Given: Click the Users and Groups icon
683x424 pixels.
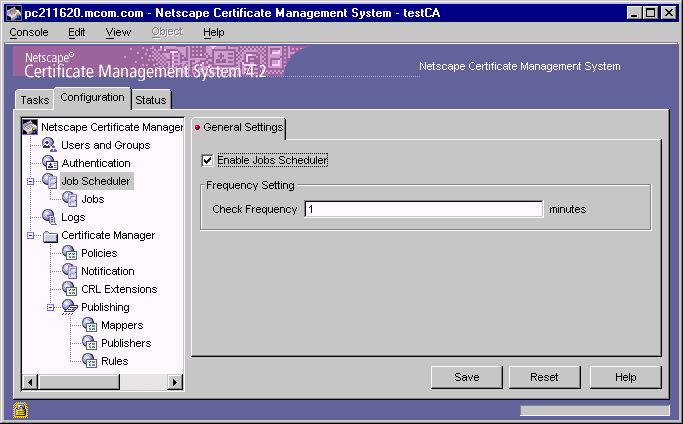Looking at the screenshot, I should pyautogui.click(x=49, y=145).
